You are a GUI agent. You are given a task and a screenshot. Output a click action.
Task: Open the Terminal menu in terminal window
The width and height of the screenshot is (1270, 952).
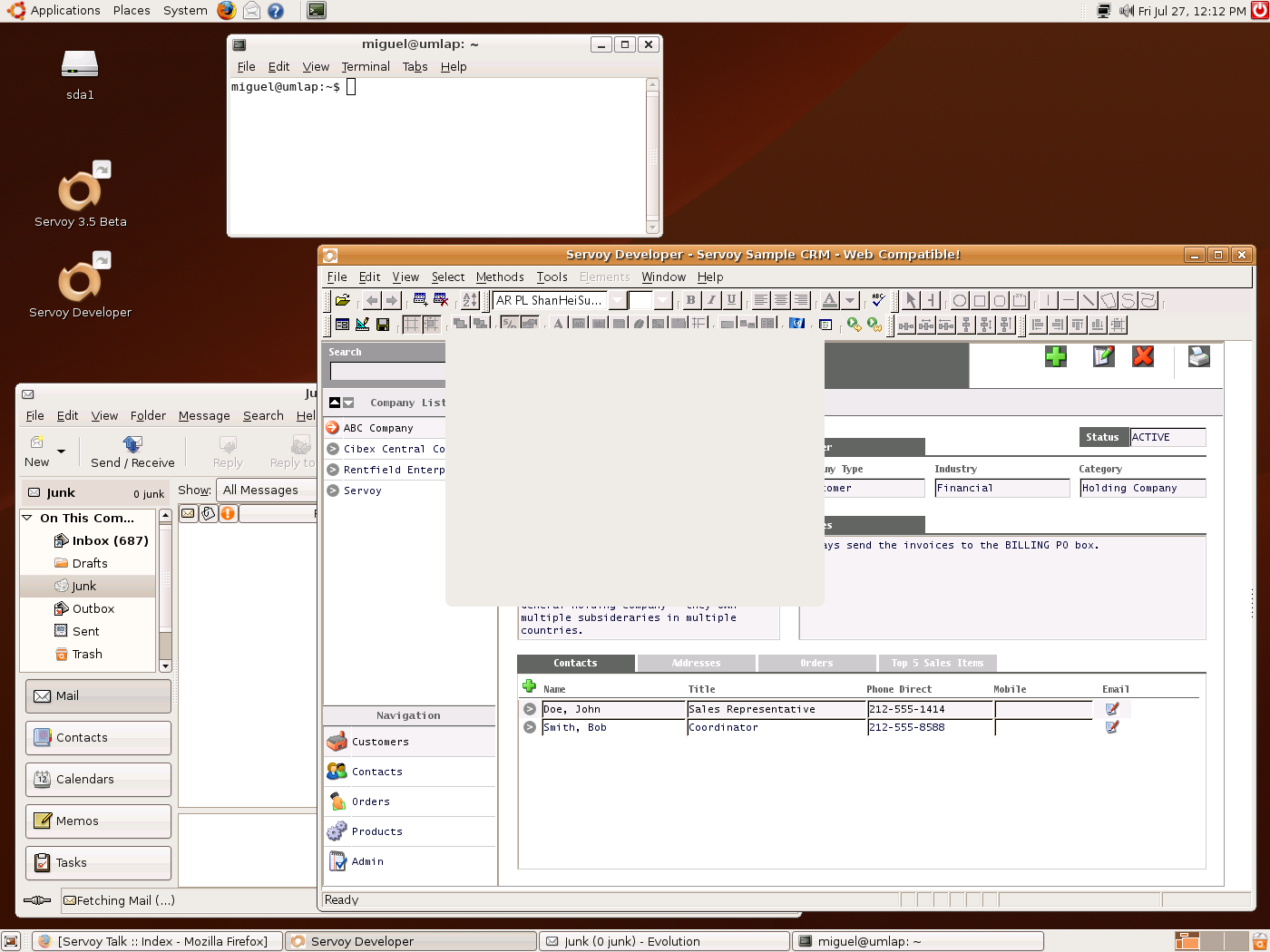(x=366, y=66)
